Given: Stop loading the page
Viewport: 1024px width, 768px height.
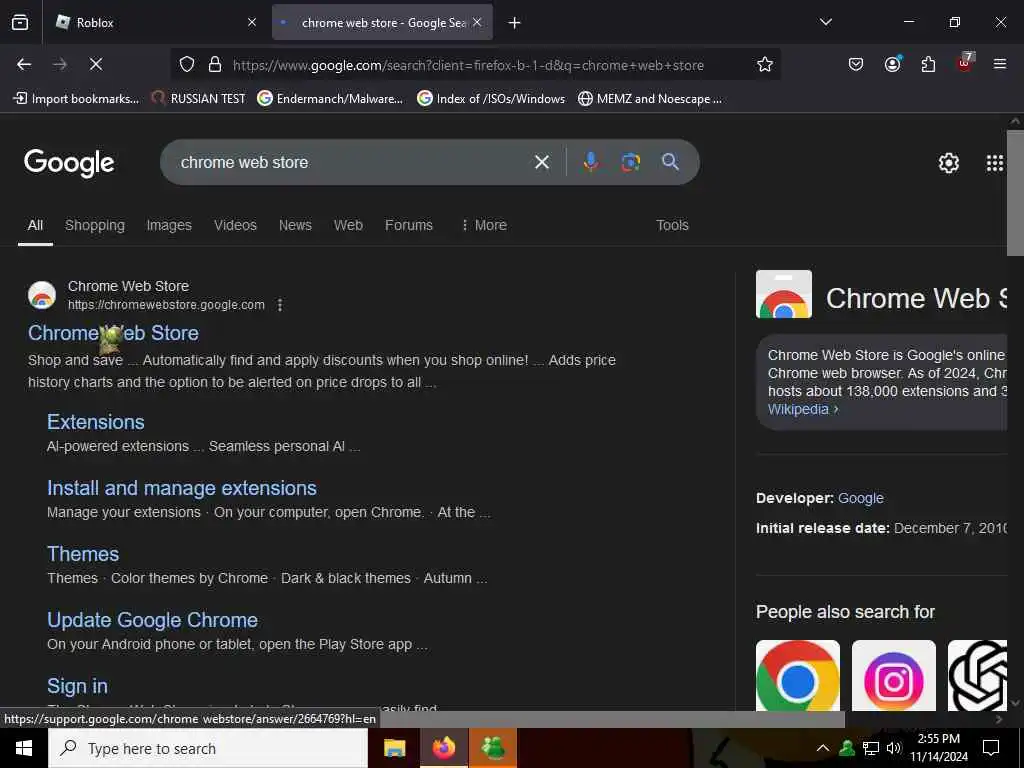Looking at the screenshot, I should click(96, 64).
